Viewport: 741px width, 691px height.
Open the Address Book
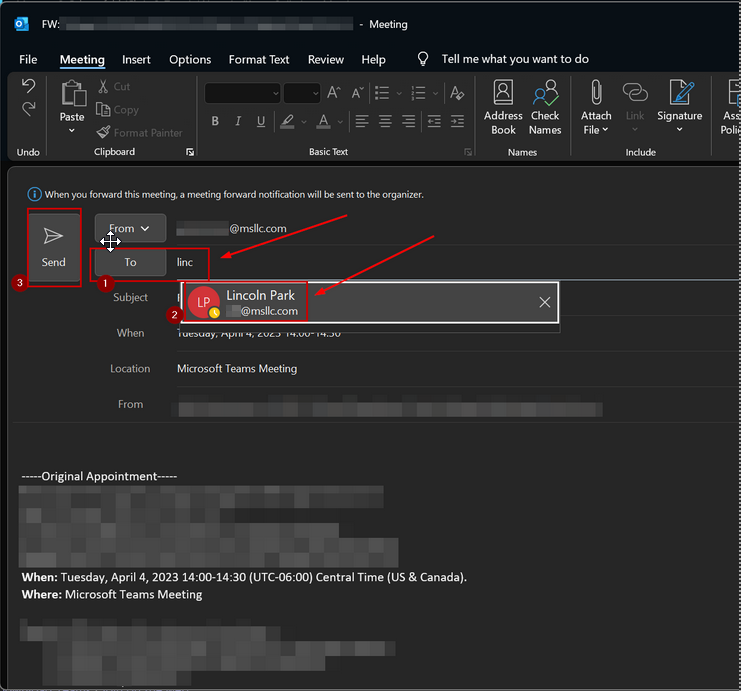[503, 108]
